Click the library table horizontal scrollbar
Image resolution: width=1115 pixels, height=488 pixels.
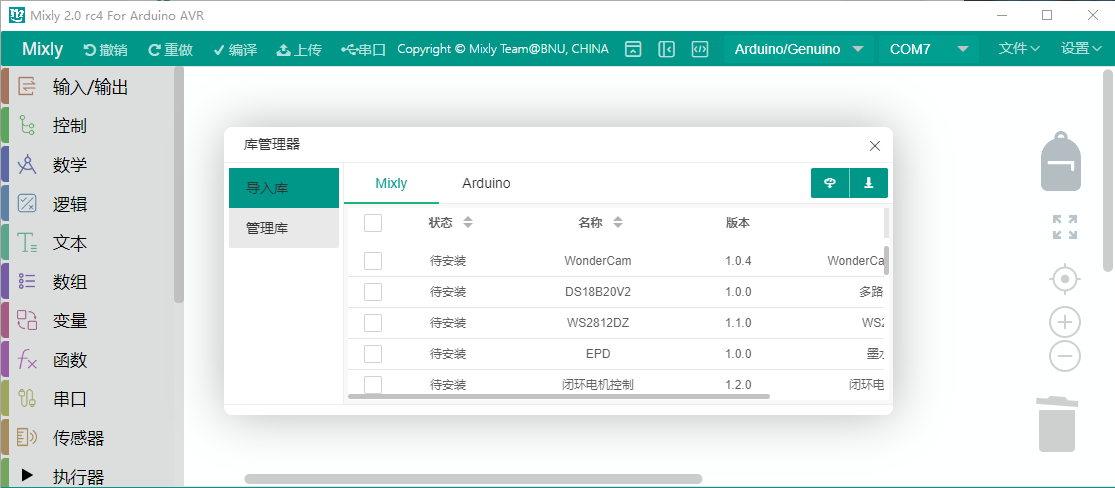click(559, 396)
